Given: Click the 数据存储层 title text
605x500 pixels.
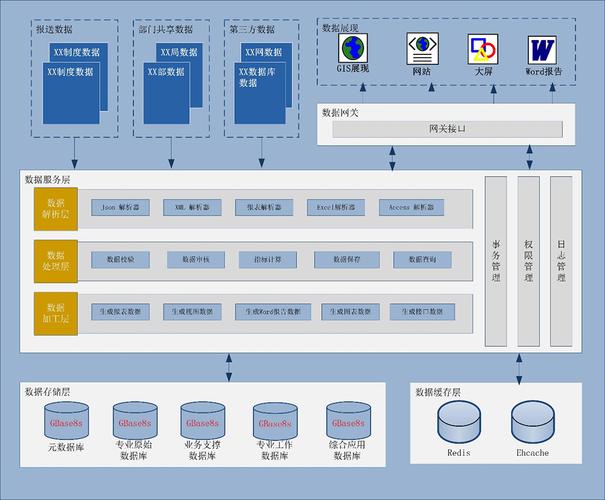Looking at the screenshot, I should tap(47, 392).
